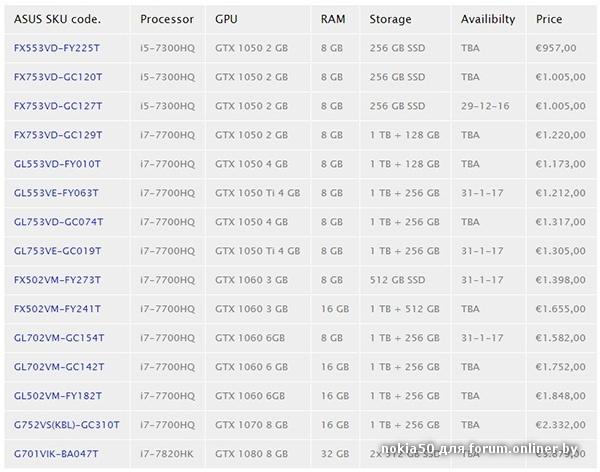The image size is (600, 472).
Task: Open the FX502VM-FY273T SKU link
Action: (57, 280)
